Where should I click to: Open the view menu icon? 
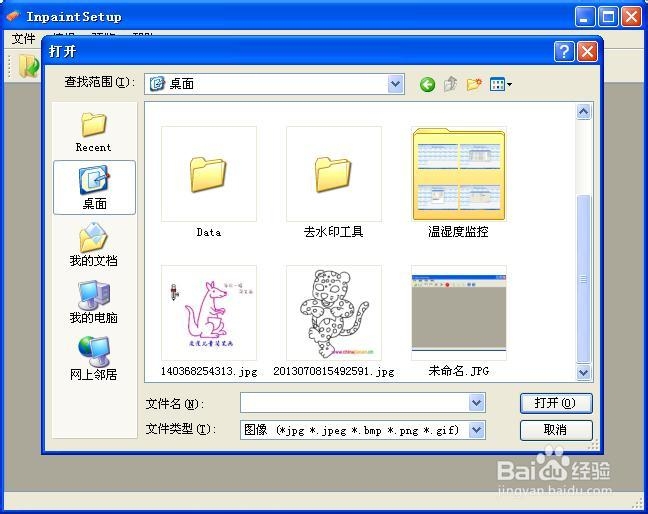500,84
